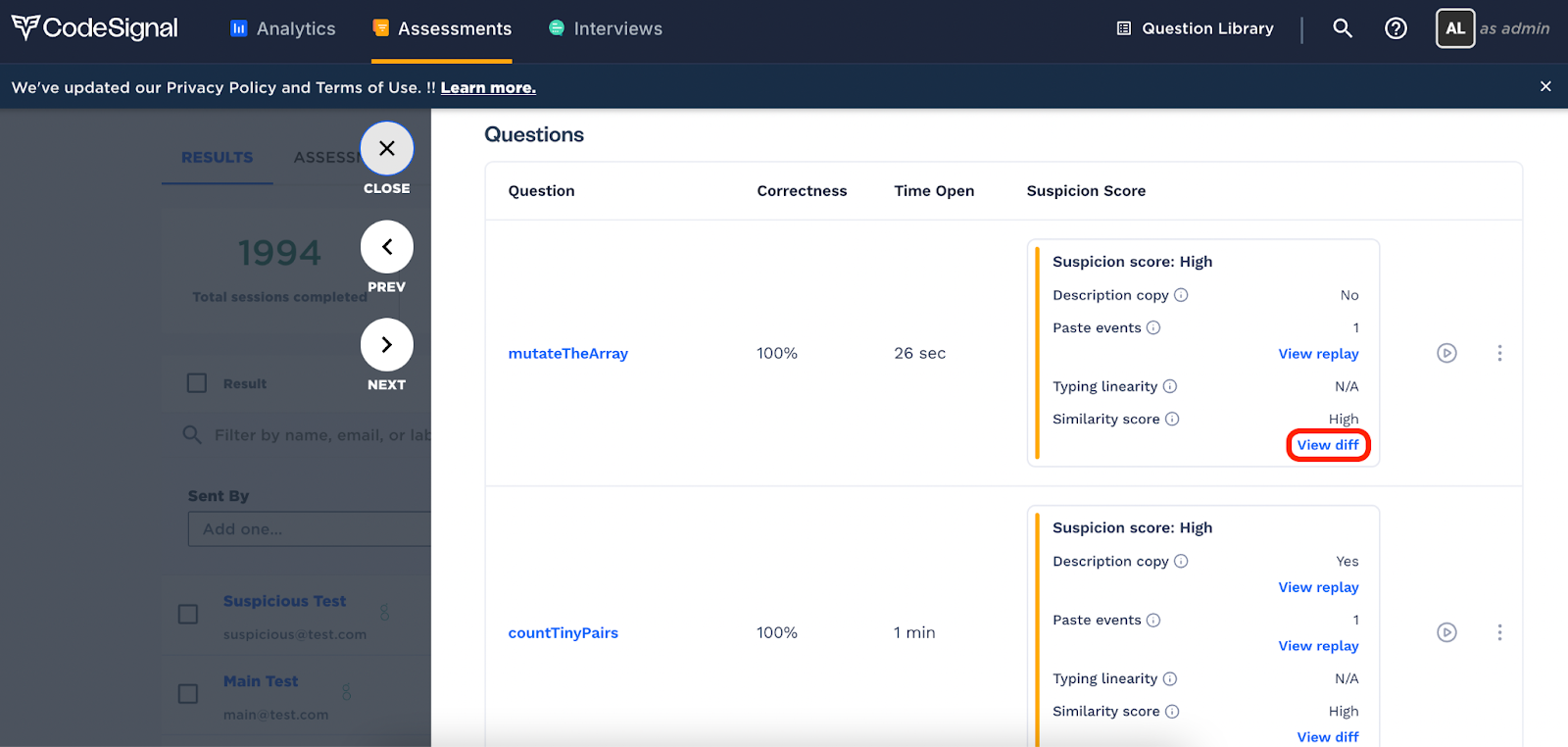Open the mutateTheArray question link
1568x747 pixels.
tap(568, 353)
